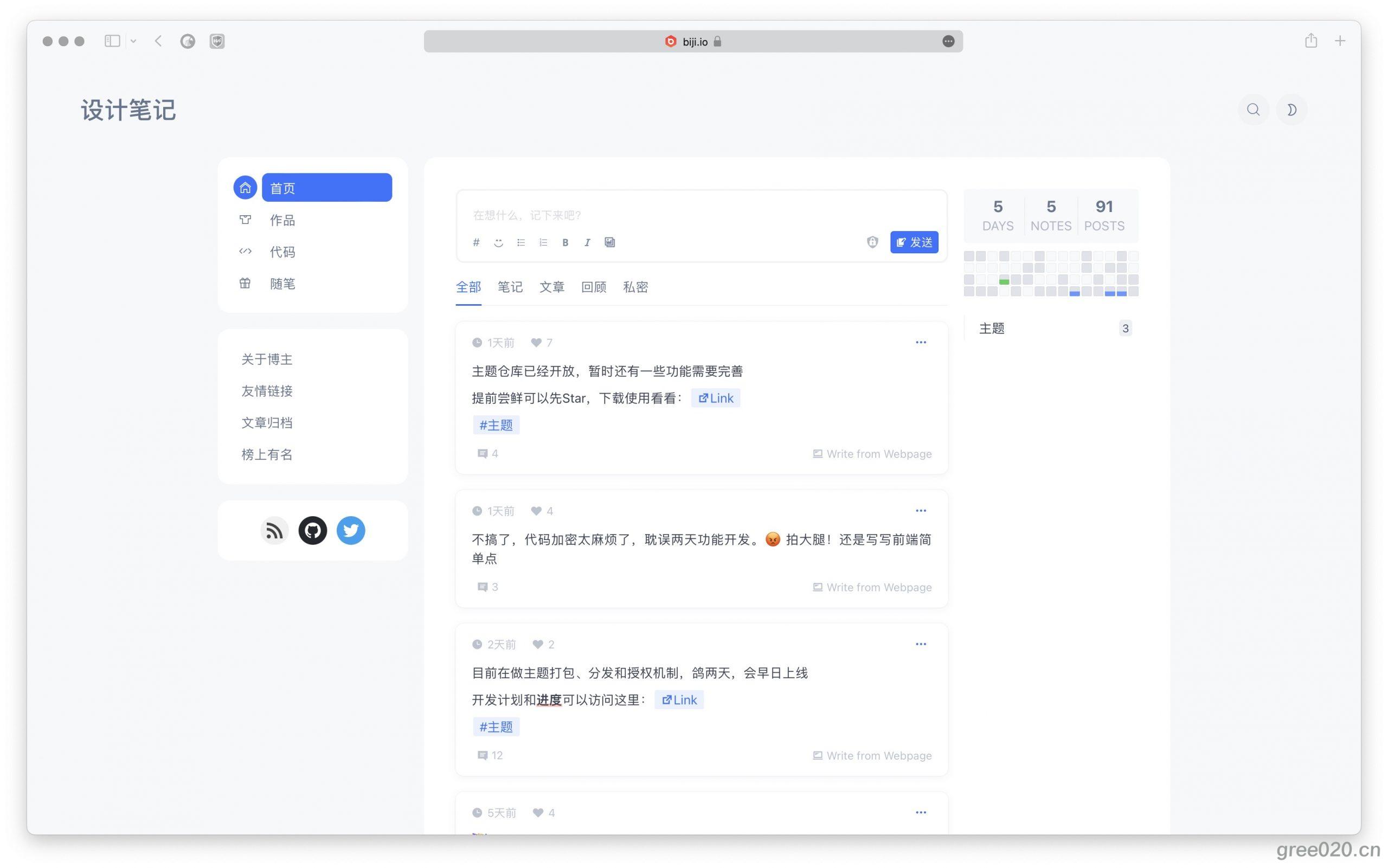Screen dimensions: 1388x868
Task: Insert an ordered list via numbered icon
Action: (543, 242)
